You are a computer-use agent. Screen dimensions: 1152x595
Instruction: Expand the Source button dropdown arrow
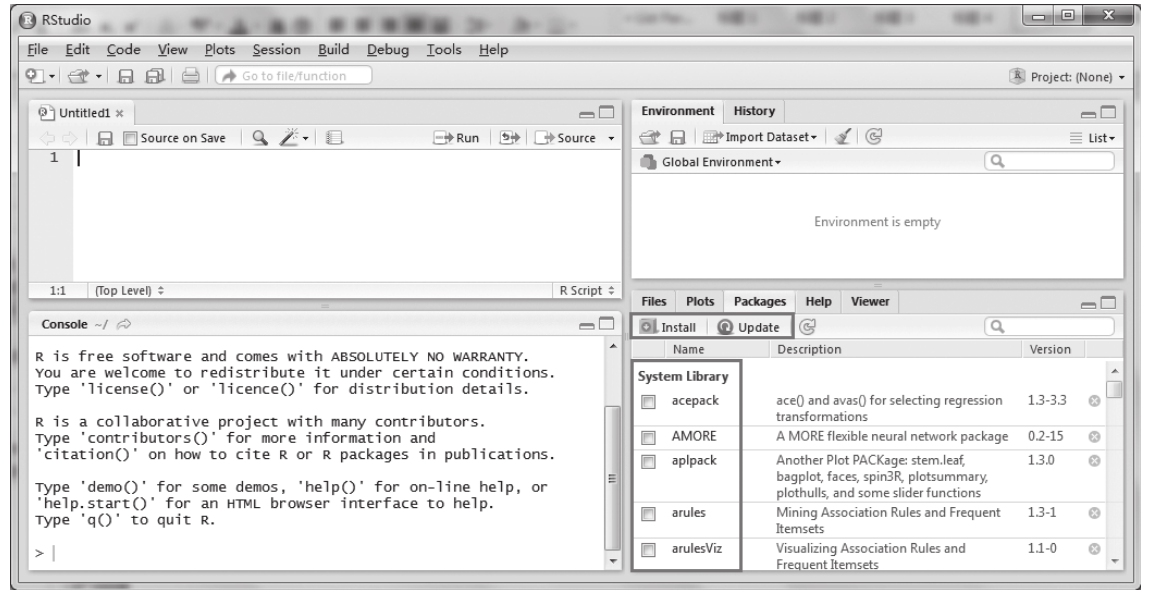[611, 138]
